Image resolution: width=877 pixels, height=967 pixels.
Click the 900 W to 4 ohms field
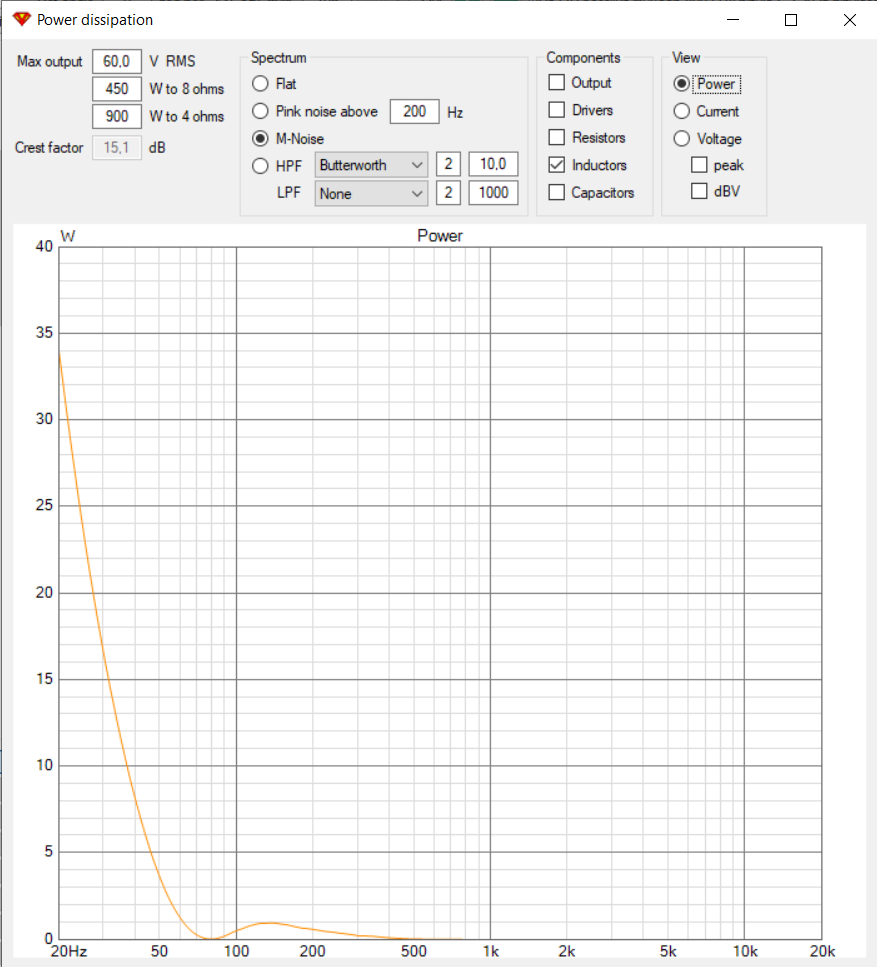pyautogui.click(x=117, y=116)
